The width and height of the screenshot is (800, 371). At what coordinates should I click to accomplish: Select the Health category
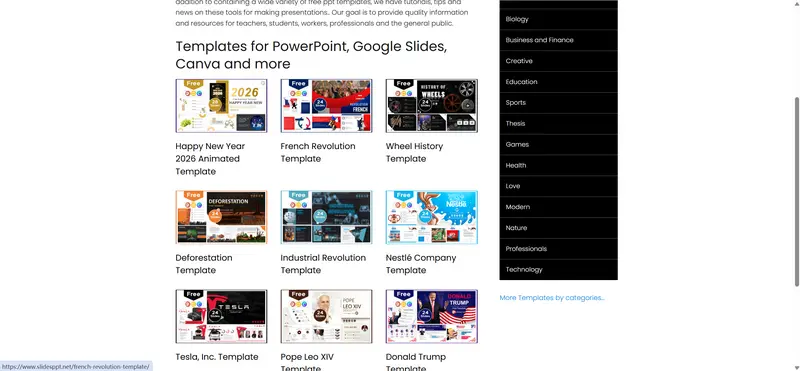click(x=559, y=165)
